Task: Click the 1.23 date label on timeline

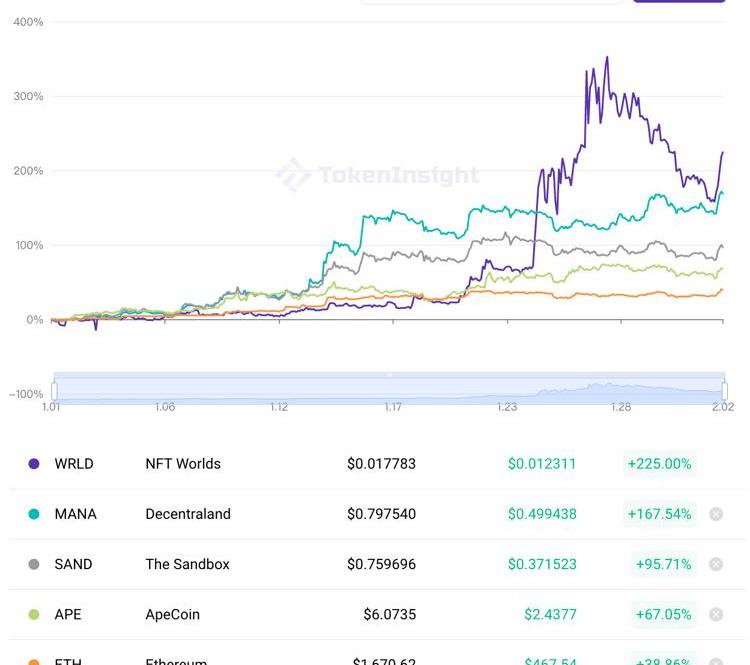Action: pos(507,407)
